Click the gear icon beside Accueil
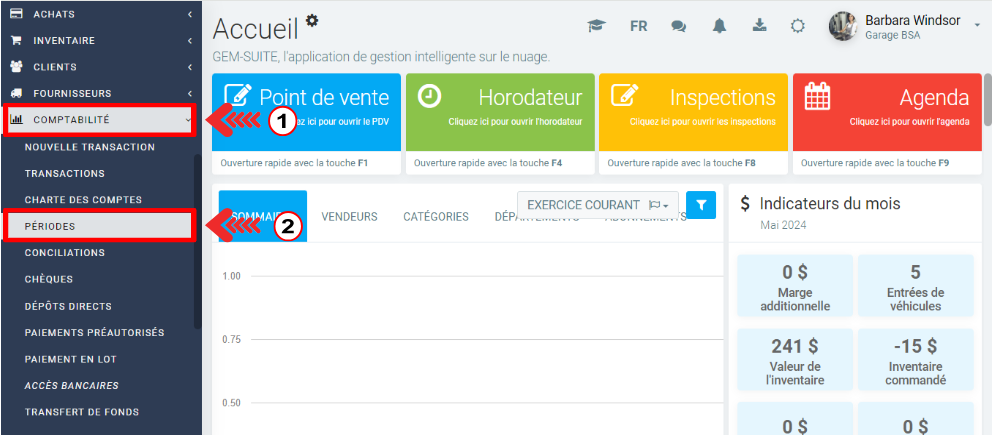The height and width of the screenshot is (435, 992). click(x=312, y=20)
